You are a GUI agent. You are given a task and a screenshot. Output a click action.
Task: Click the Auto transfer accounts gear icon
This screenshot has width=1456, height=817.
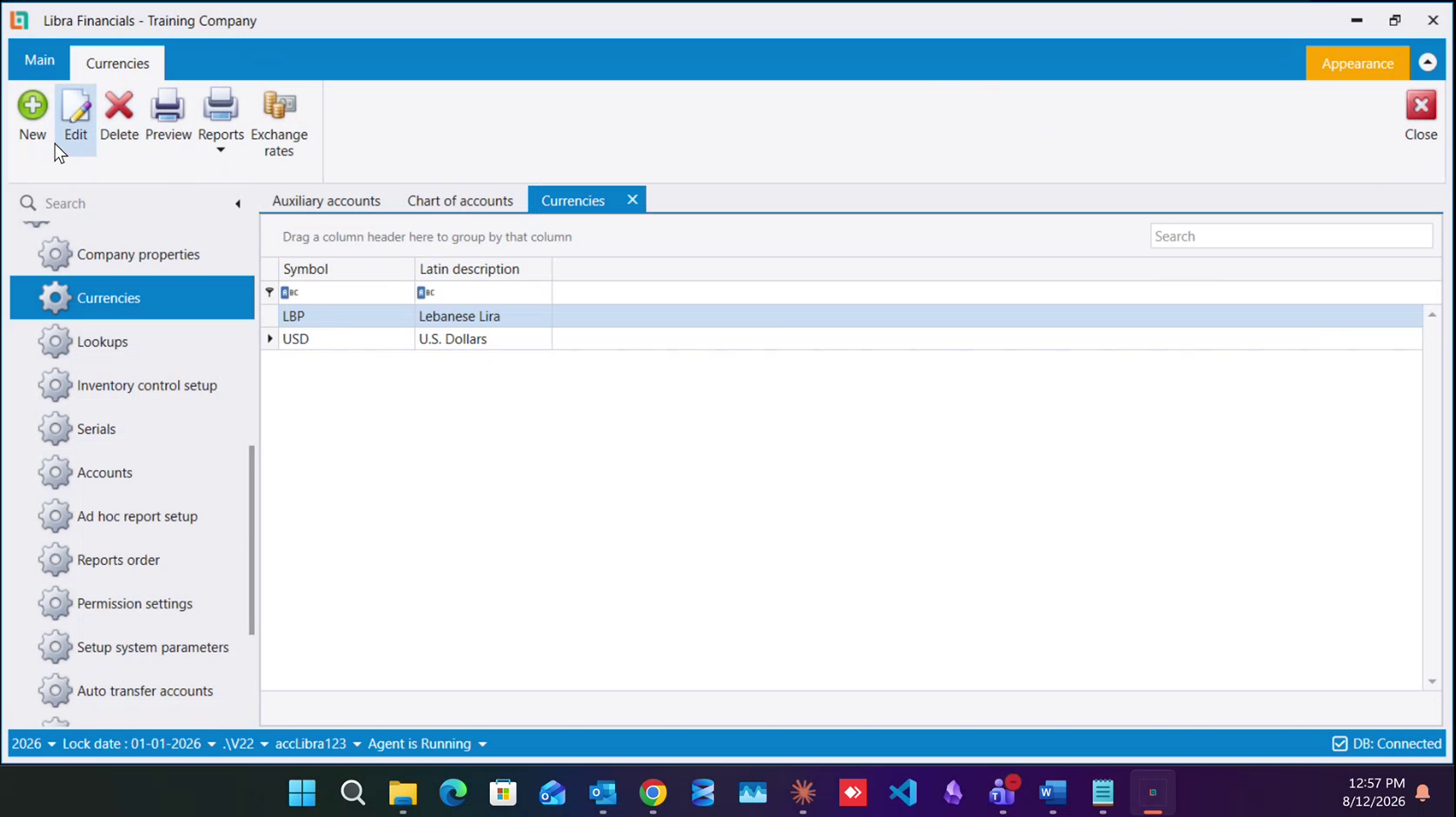click(55, 691)
